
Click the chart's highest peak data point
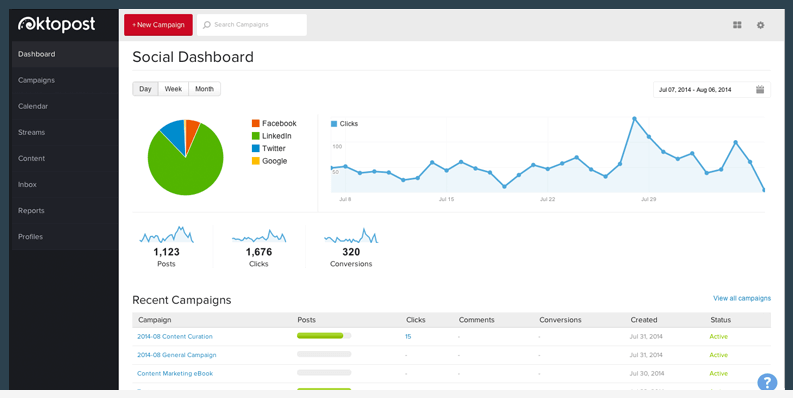click(x=634, y=119)
